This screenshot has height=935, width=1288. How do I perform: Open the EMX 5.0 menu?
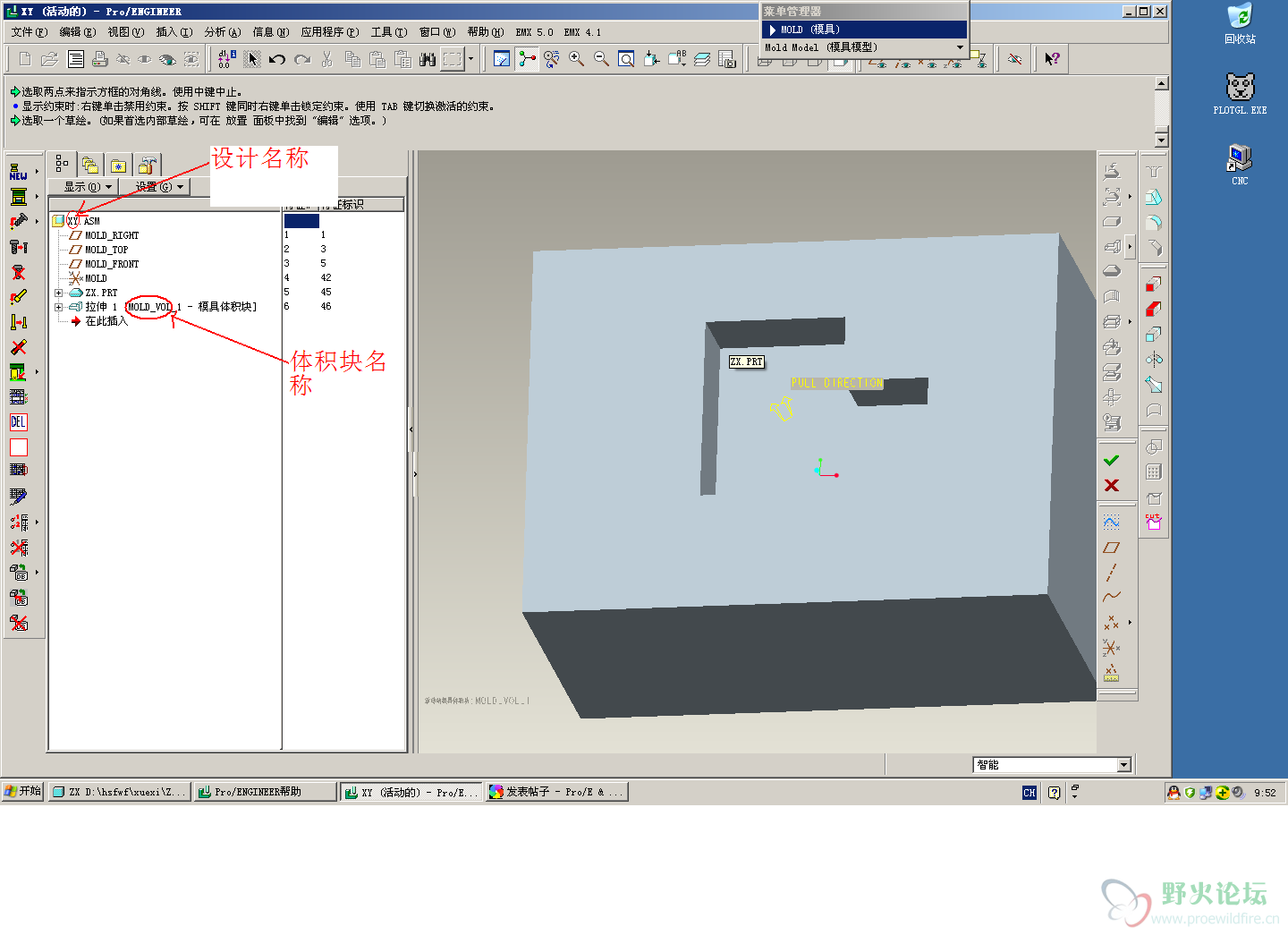pyautogui.click(x=534, y=32)
